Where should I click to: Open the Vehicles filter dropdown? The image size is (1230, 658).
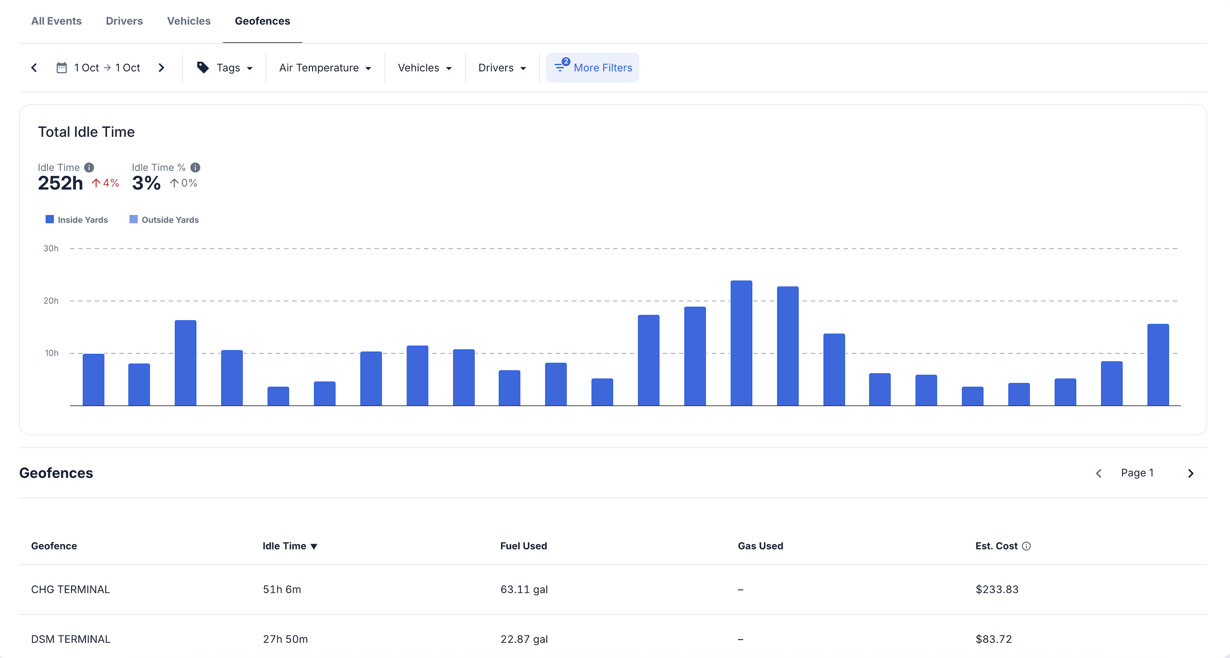[424, 68]
